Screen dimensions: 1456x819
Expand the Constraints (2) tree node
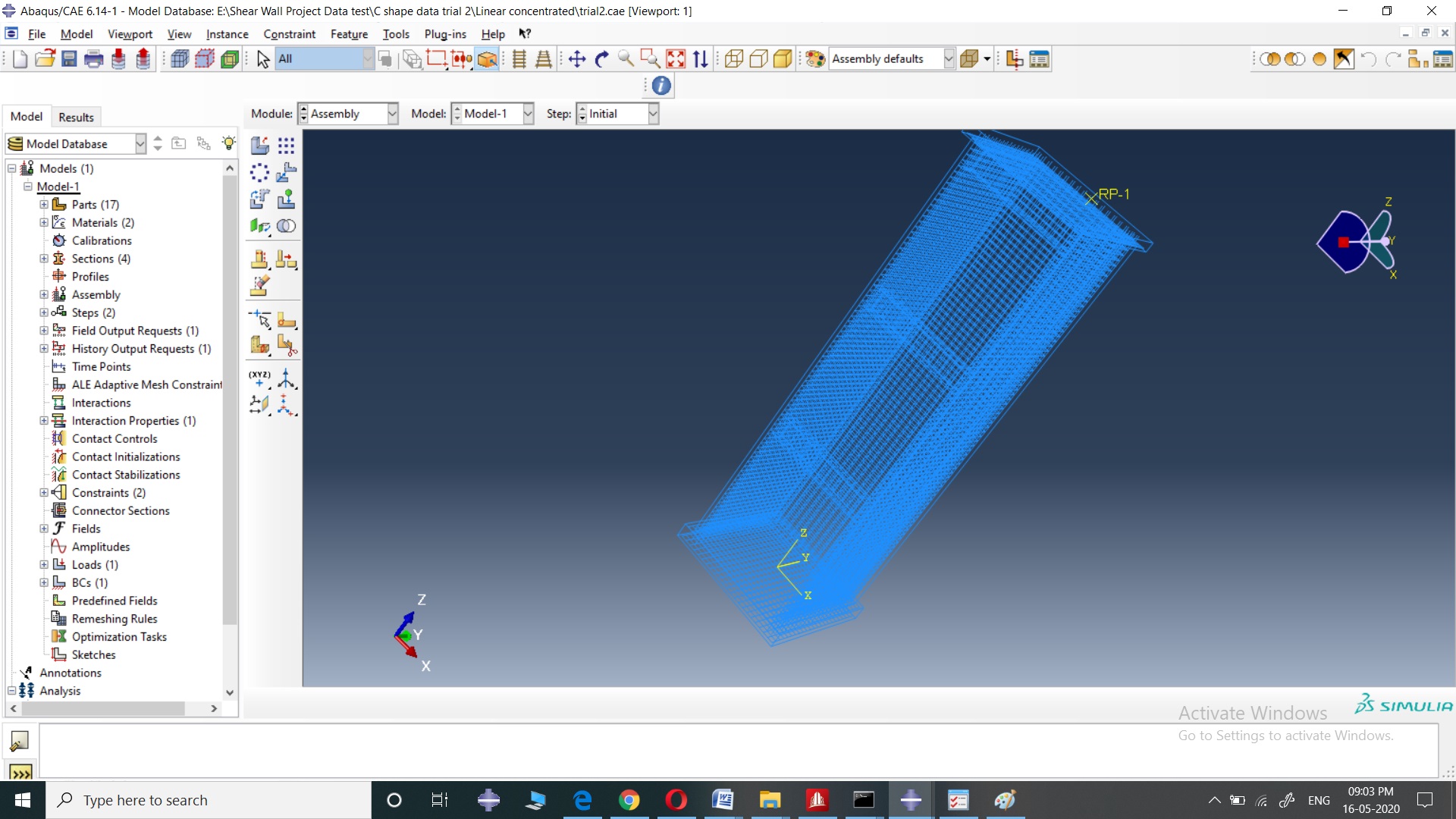coord(44,493)
